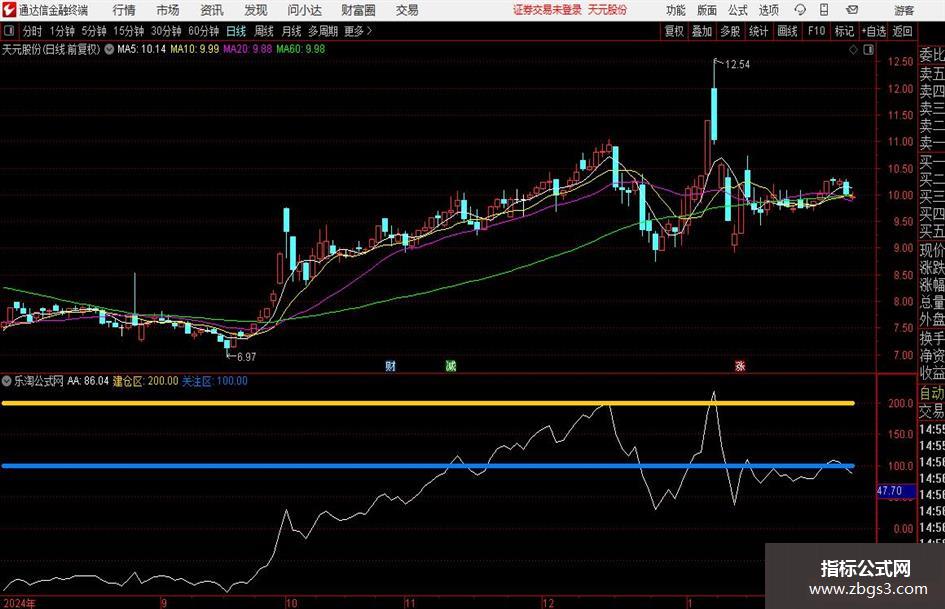Switch to the 60分钟 period tab
This screenshot has height=609, width=945.
203,31
